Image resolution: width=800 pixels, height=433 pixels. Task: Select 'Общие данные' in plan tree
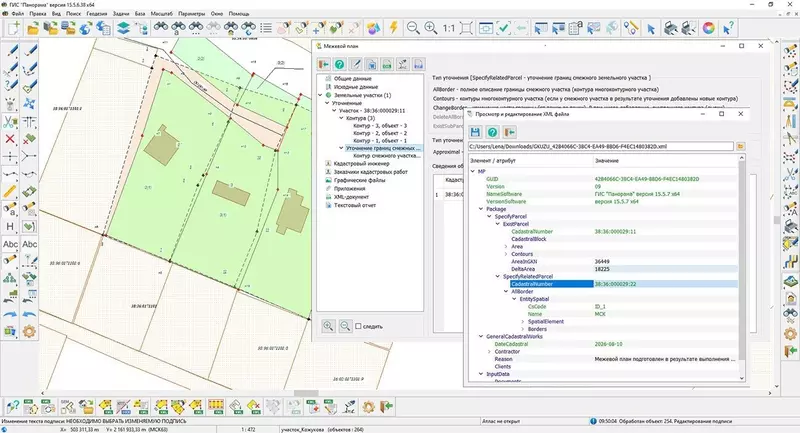click(353, 79)
